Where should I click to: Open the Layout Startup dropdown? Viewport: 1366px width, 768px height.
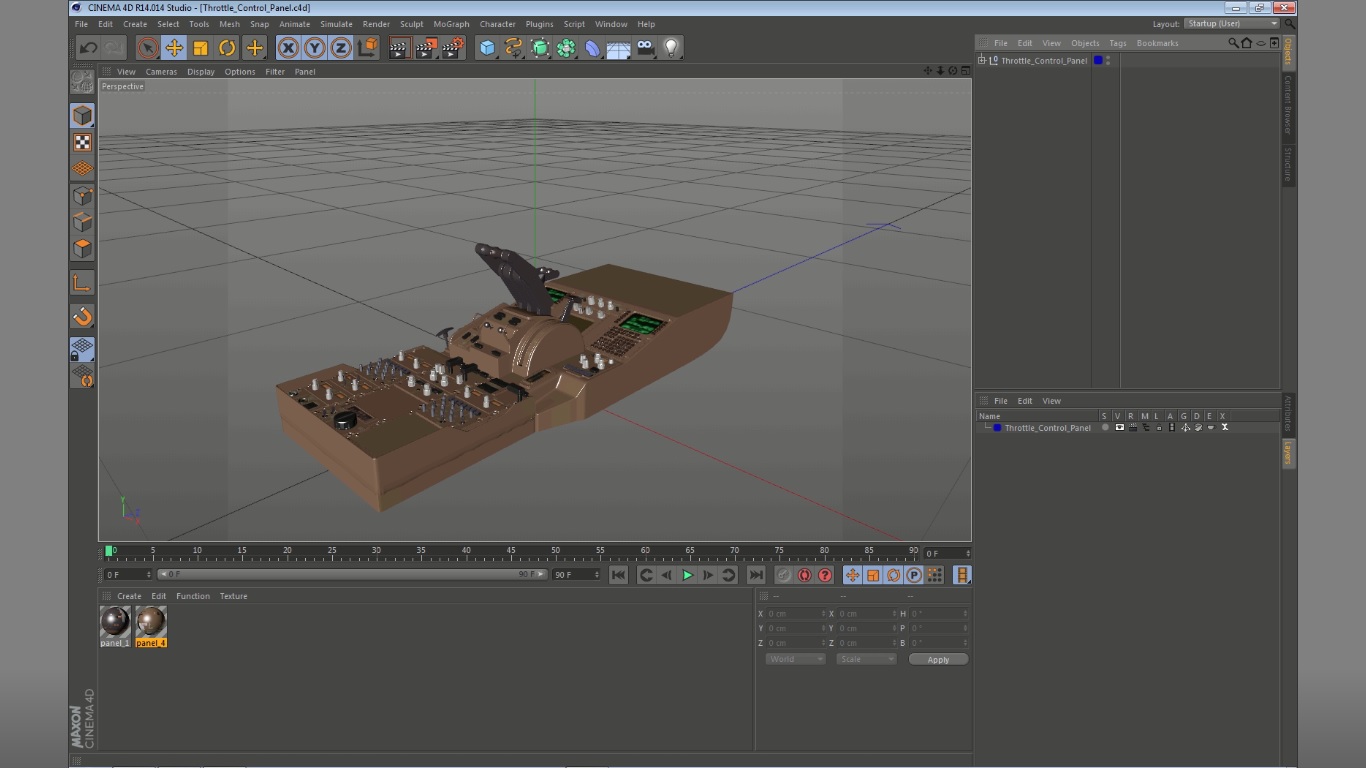coord(1232,24)
